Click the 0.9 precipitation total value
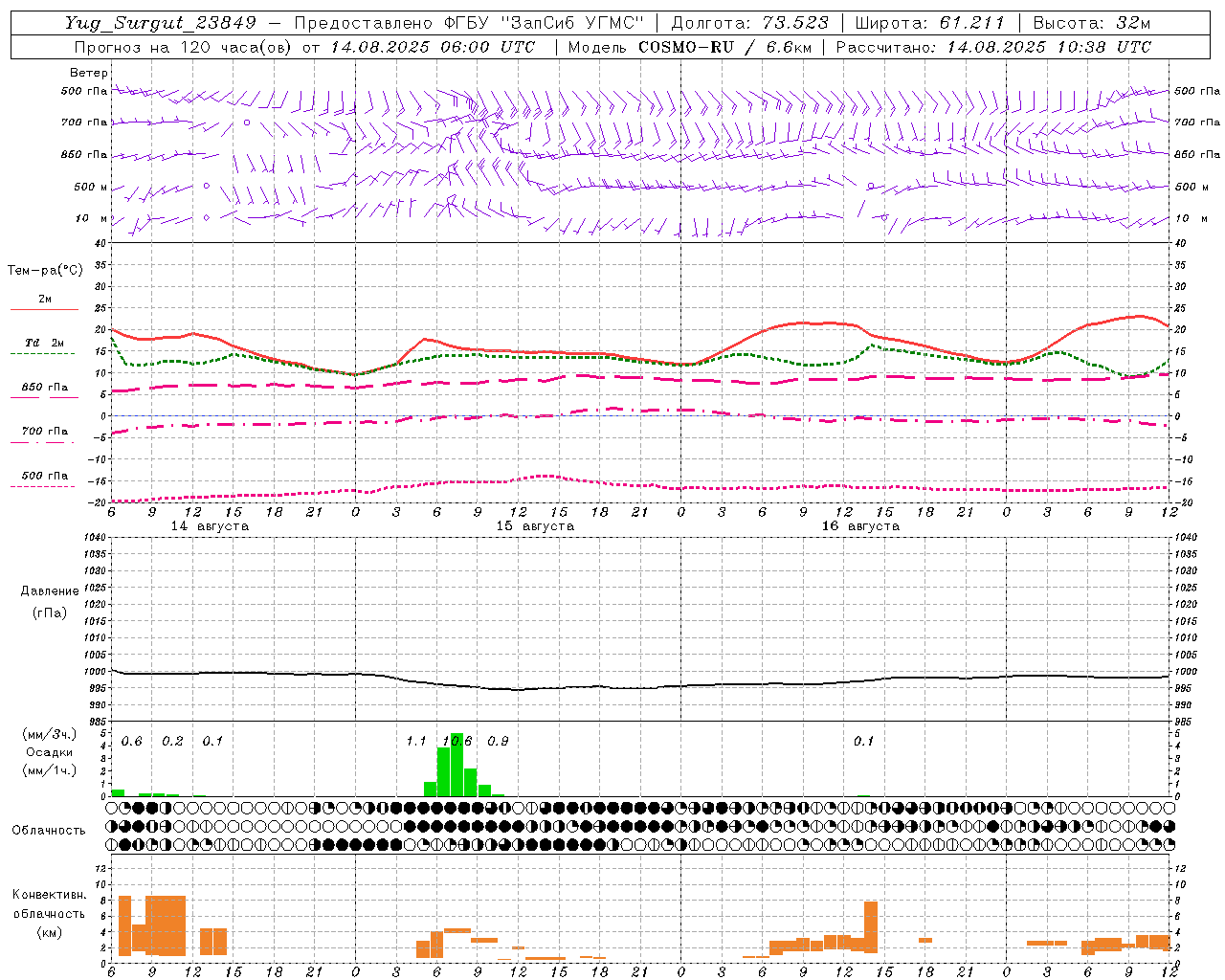 pyautogui.click(x=499, y=742)
